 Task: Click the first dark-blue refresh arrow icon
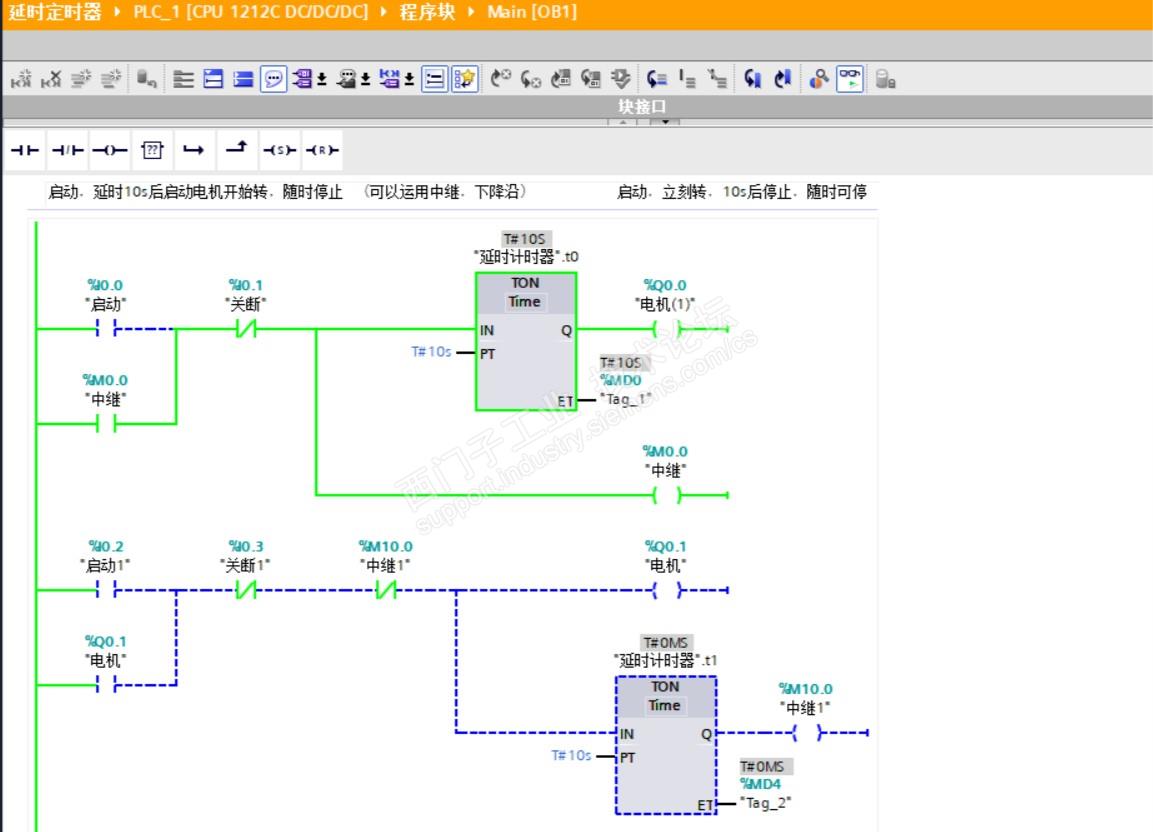[x=752, y=79]
